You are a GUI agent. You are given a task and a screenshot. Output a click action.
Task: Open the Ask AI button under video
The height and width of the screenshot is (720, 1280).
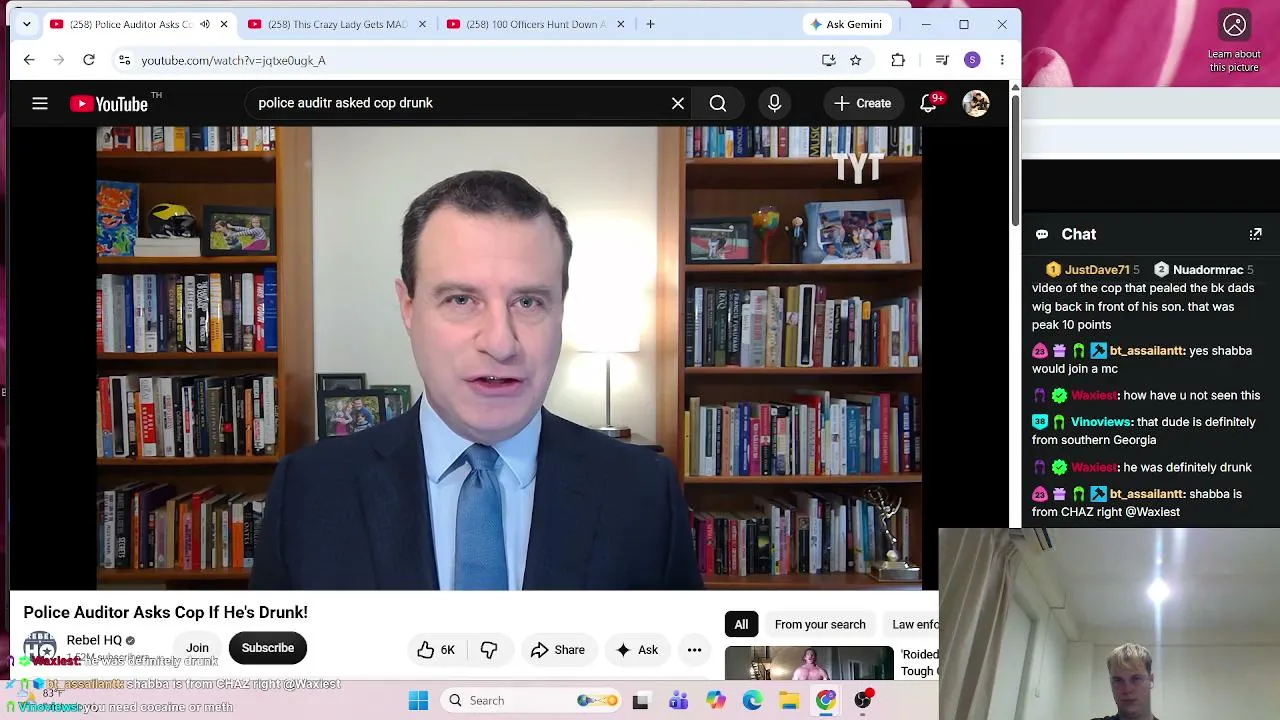637,650
